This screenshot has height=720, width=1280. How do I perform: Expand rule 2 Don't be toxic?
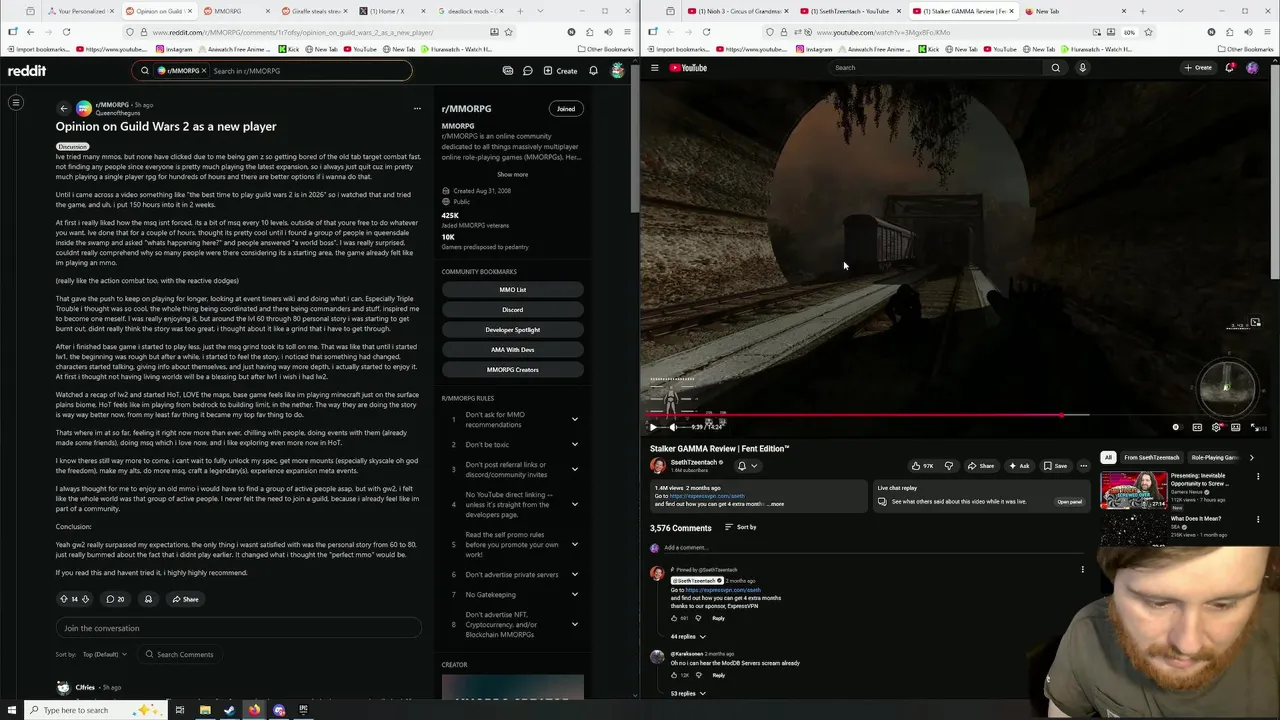click(x=574, y=444)
